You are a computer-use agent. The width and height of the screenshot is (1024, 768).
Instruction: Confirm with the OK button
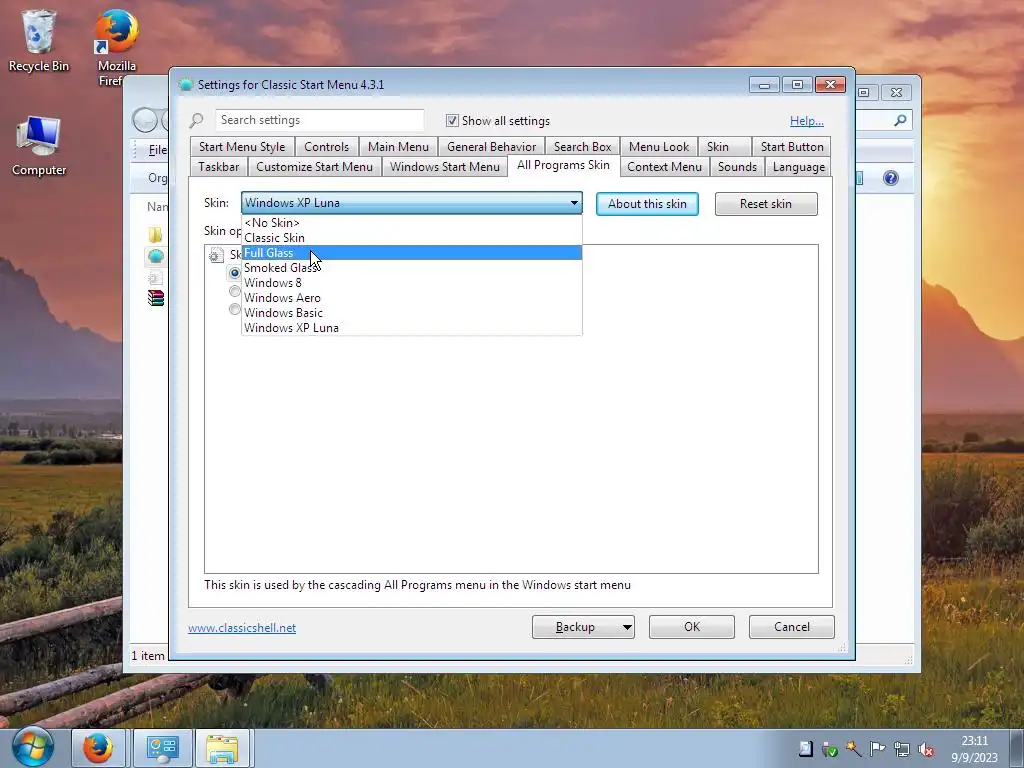click(x=692, y=627)
